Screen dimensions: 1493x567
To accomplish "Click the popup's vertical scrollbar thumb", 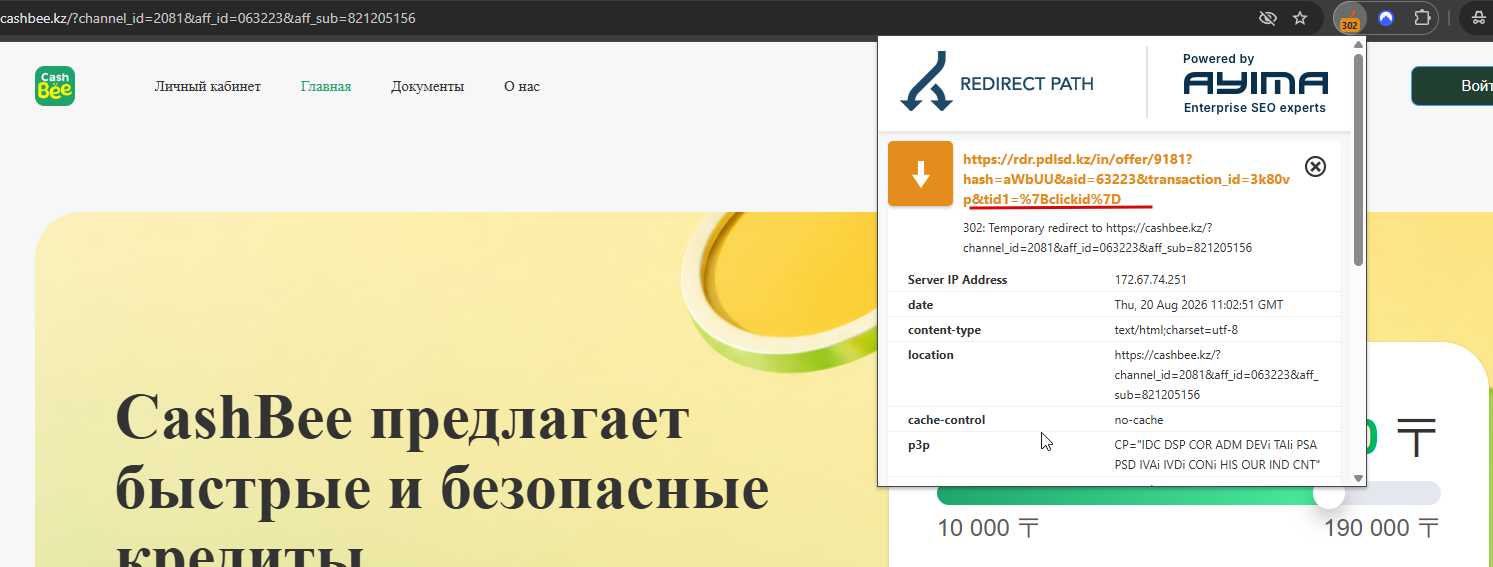I will (1358, 160).
